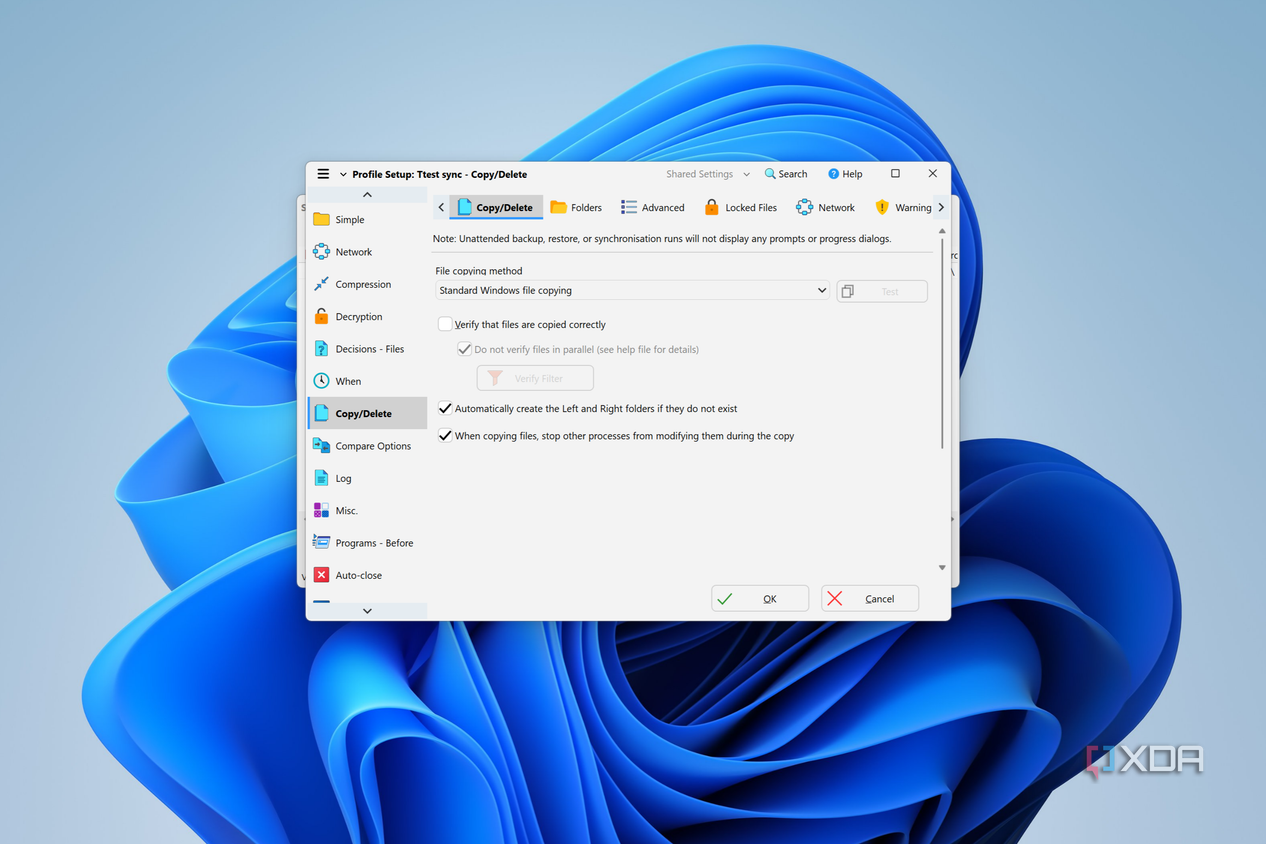Click the Copy/Delete sidebar page icon
1266x844 pixels.
tap(321, 413)
